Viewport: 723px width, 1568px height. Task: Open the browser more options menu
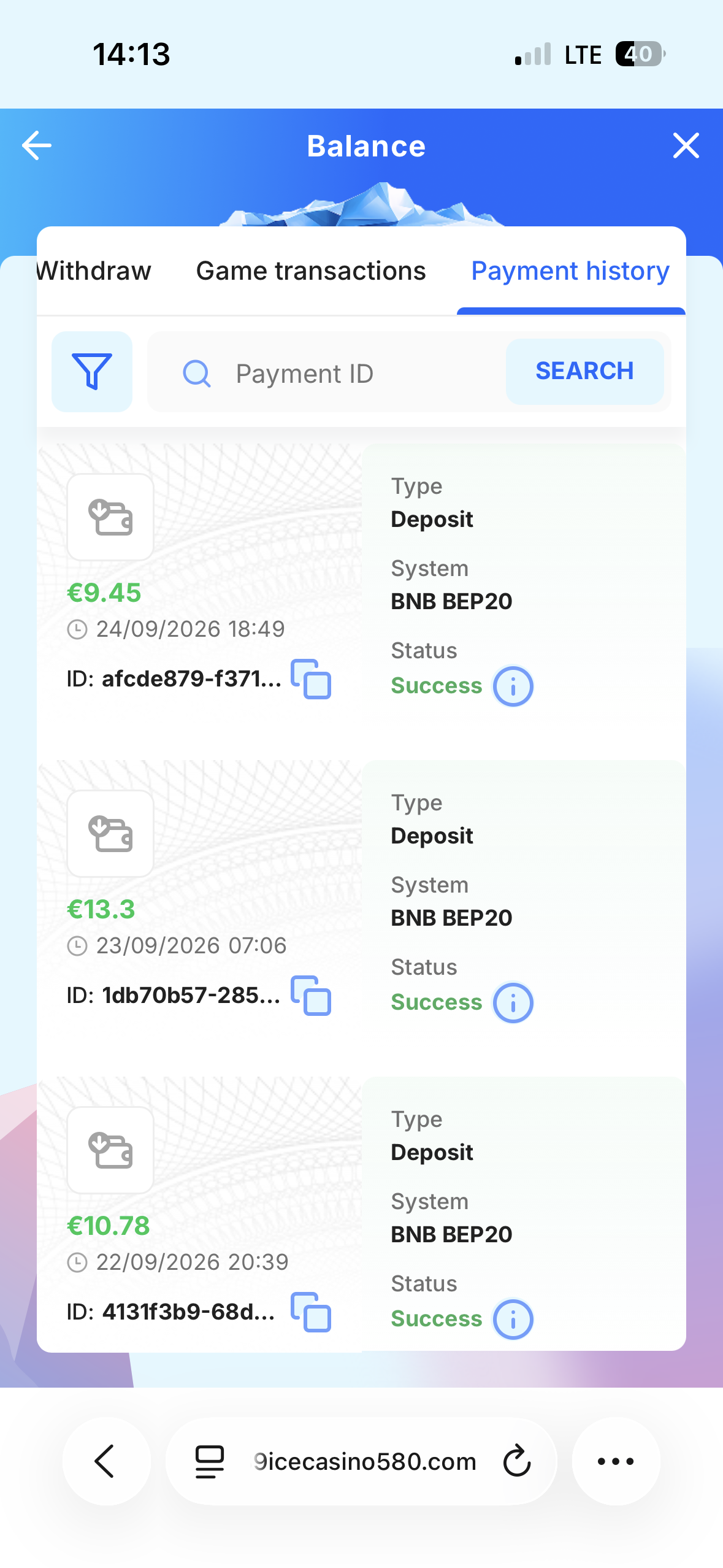pyautogui.click(x=616, y=1461)
